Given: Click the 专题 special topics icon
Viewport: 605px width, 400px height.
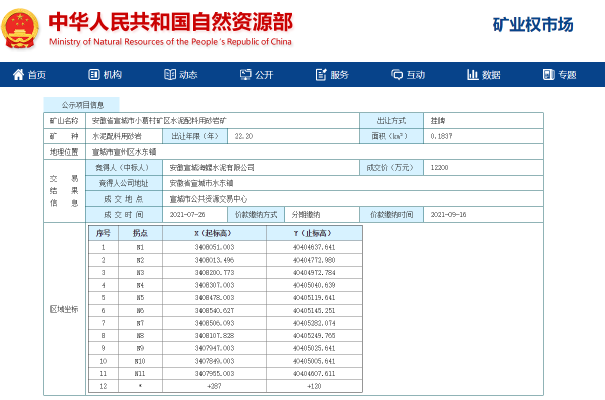Looking at the screenshot, I should tap(548, 75).
